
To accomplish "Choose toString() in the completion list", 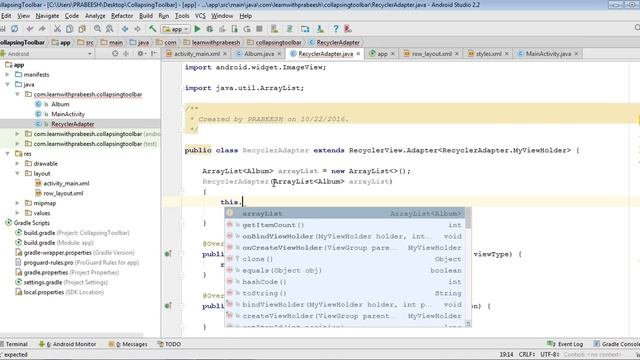I will point(345,293).
